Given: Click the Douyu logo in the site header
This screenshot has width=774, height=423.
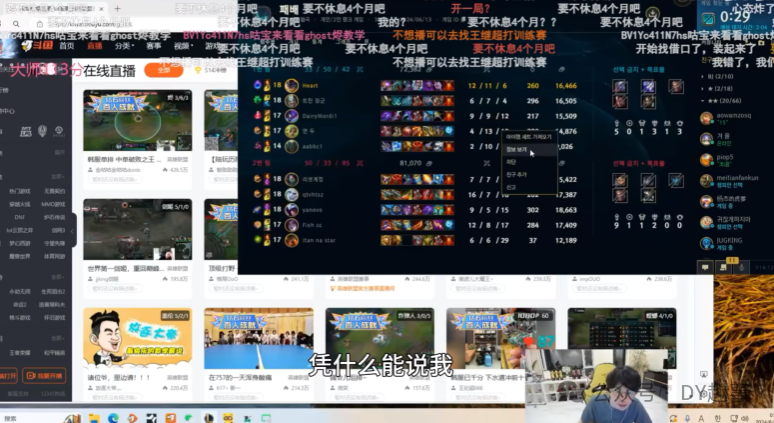Looking at the screenshot, I should pos(37,45).
